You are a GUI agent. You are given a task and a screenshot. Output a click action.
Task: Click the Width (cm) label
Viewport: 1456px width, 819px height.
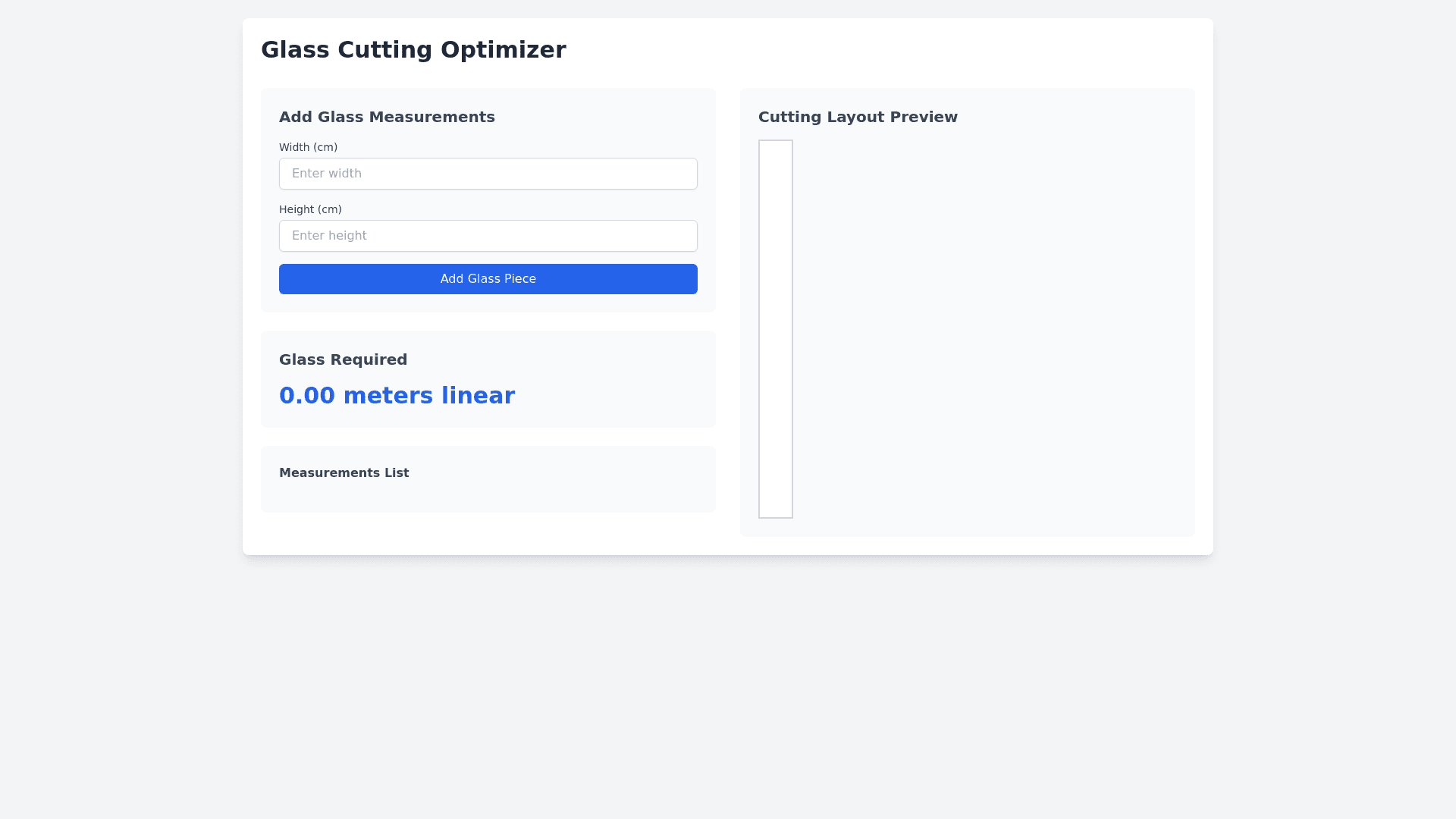click(308, 147)
